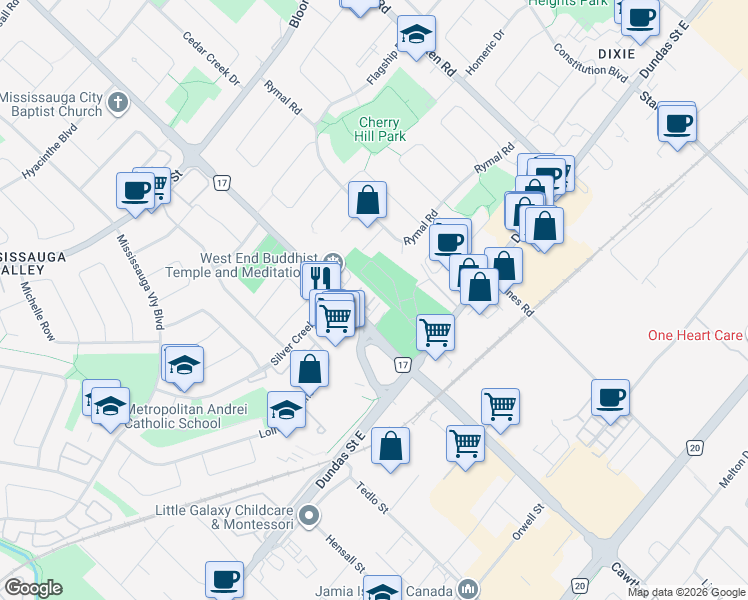Click the cafe marker near Rymal Rd east end
This screenshot has width=748, height=600.
[x=448, y=243]
